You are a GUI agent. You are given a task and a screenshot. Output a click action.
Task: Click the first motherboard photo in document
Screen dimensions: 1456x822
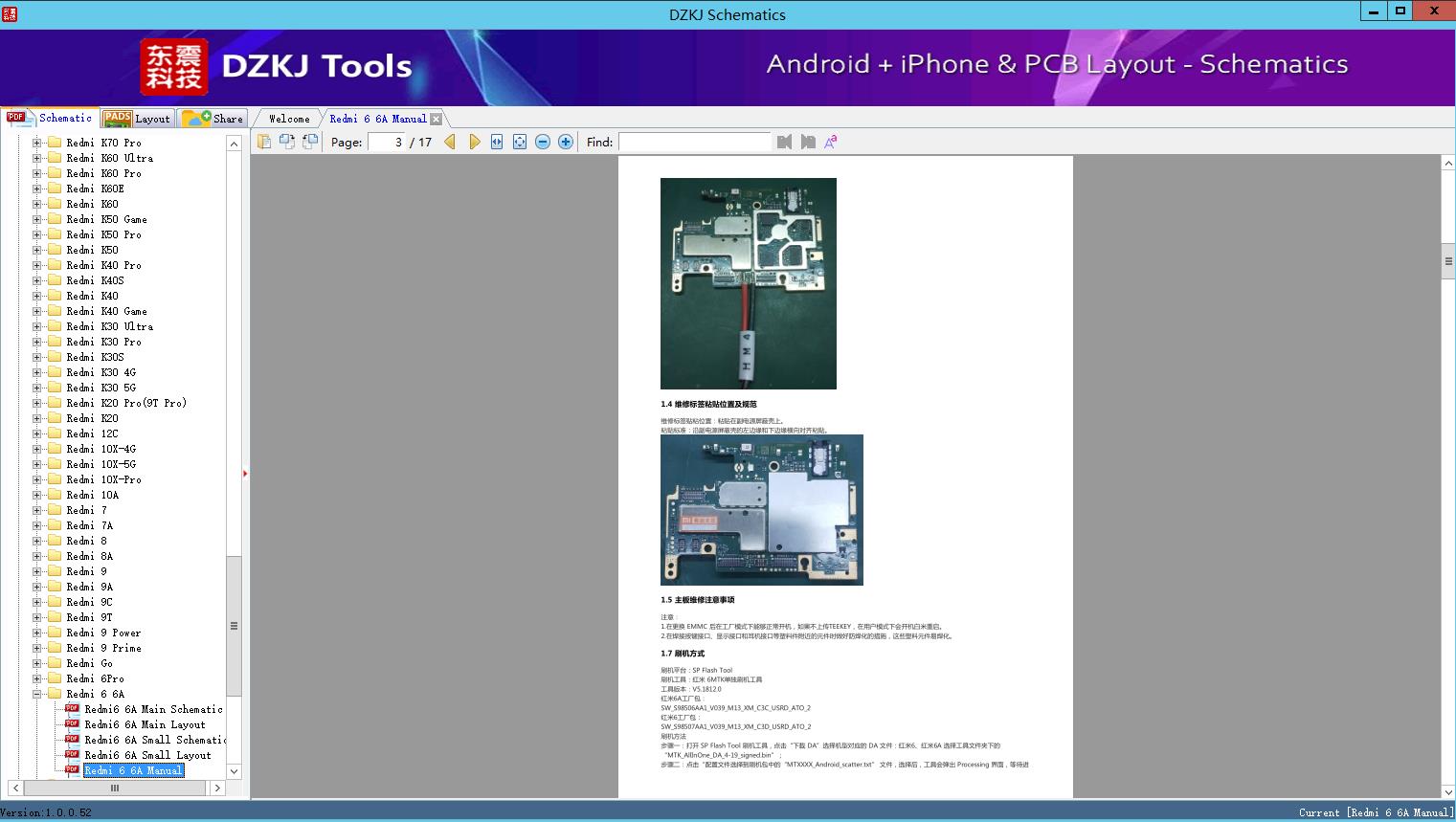(749, 283)
